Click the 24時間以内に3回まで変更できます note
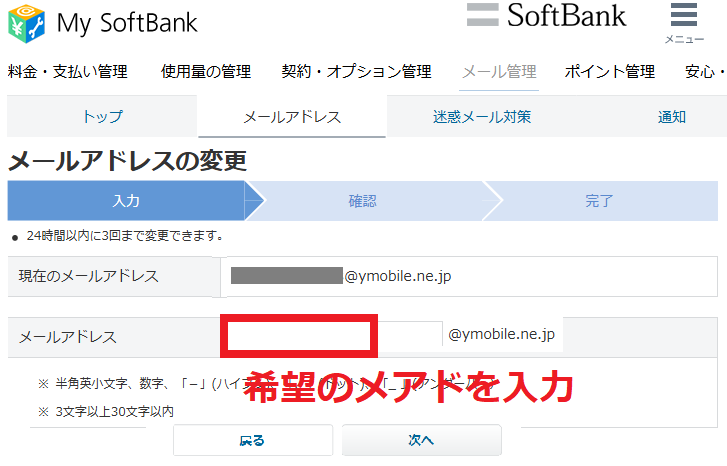The height and width of the screenshot is (466, 727). pos(124,236)
